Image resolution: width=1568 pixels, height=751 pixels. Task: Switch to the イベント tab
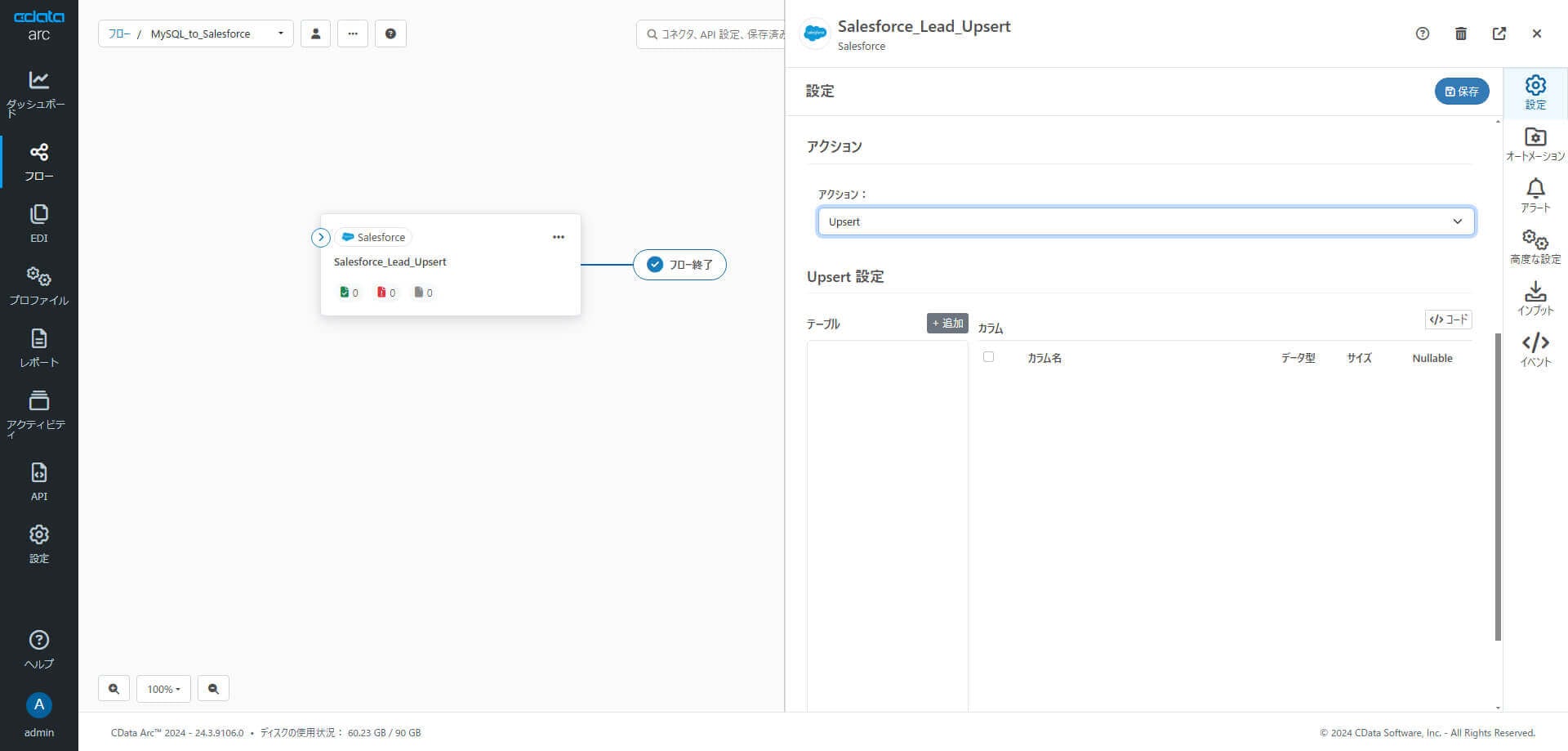pyautogui.click(x=1535, y=350)
